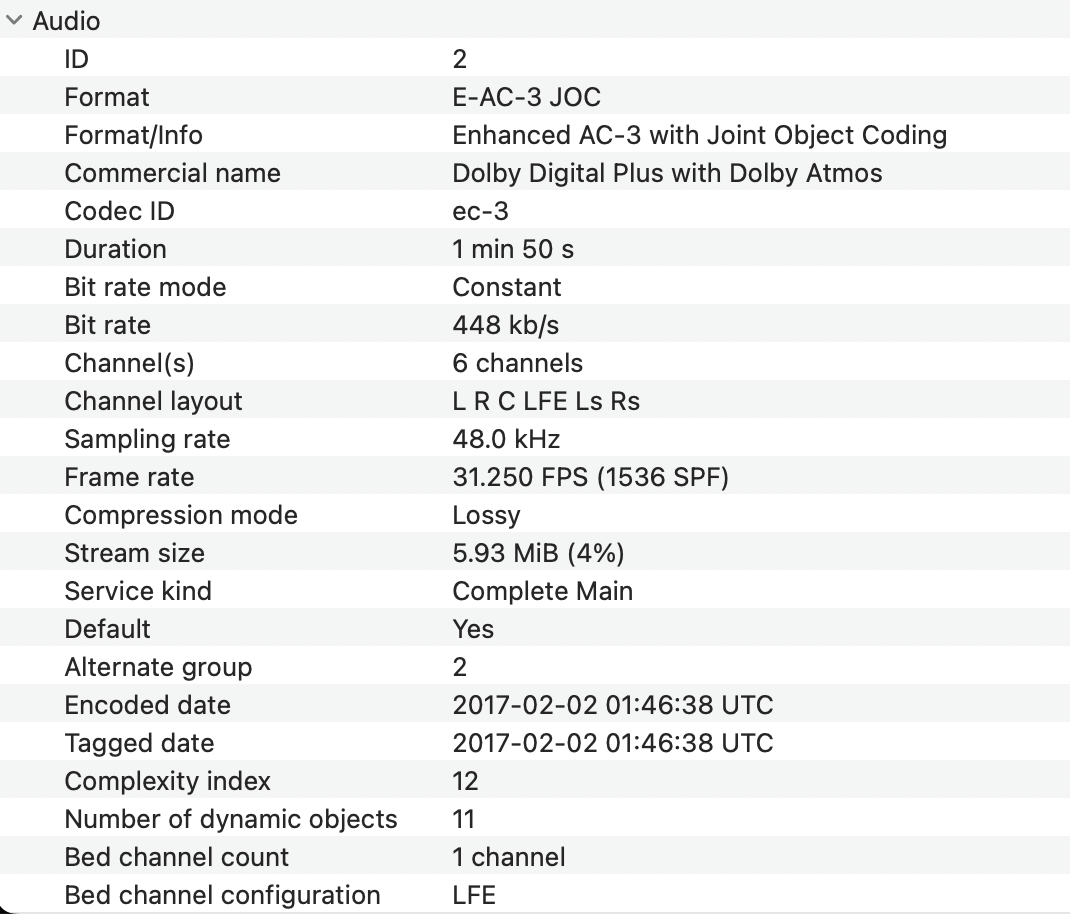Click the Tagged date timestamp value
Screen dimensions: 1070x914
[612, 743]
